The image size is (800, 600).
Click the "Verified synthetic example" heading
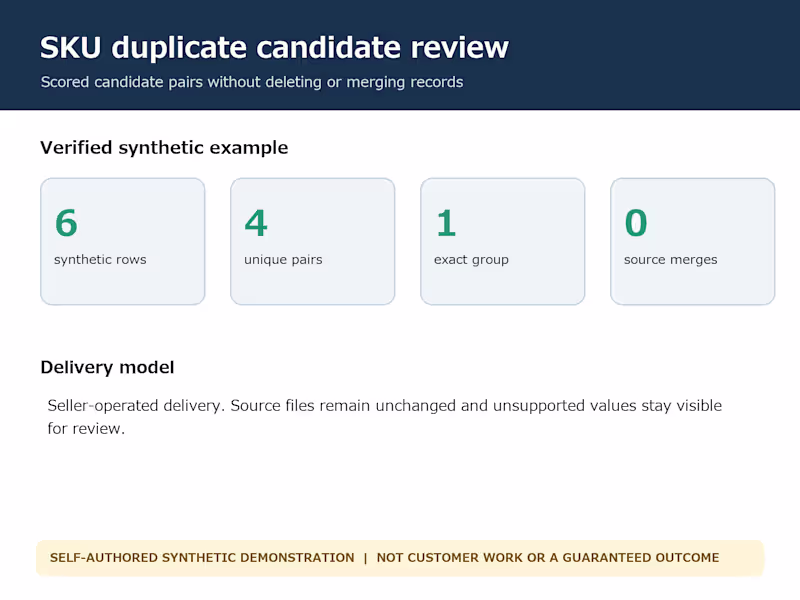pos(164,148)
